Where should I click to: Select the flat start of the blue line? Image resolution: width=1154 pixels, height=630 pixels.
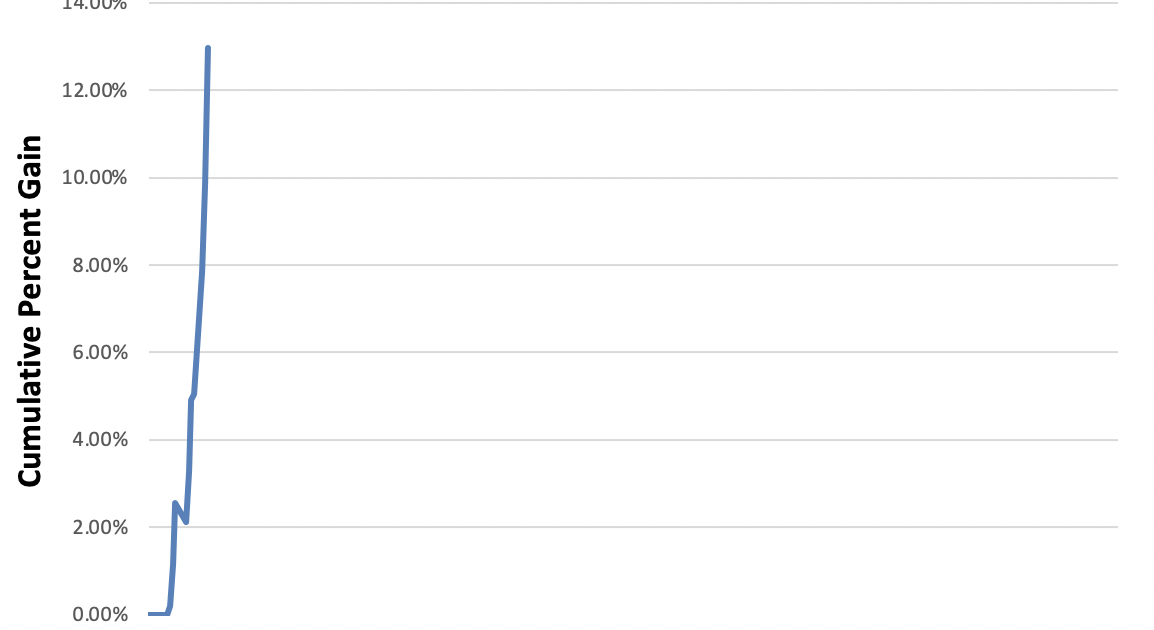(158, 613)
